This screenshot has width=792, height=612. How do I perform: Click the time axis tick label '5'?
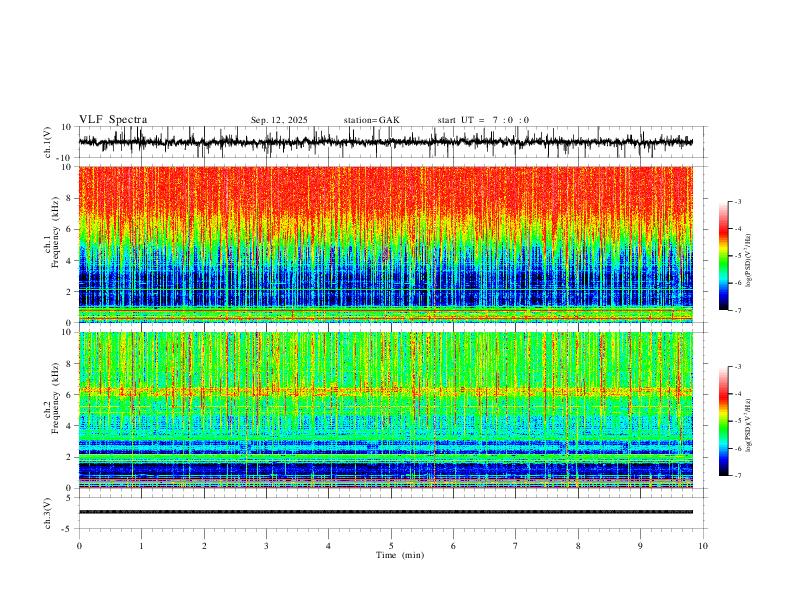pyautogui.click(x=391, y=546)
